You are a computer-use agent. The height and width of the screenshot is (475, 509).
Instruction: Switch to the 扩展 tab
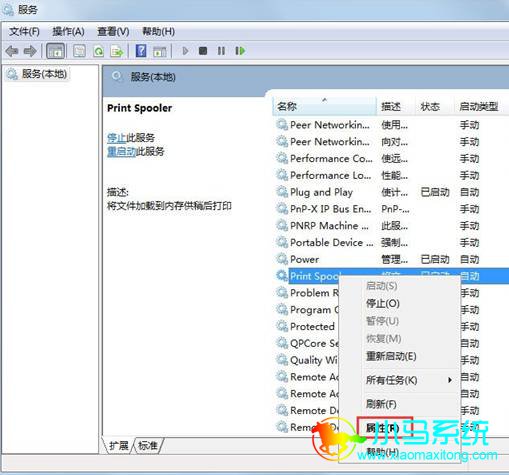[119, 445]
